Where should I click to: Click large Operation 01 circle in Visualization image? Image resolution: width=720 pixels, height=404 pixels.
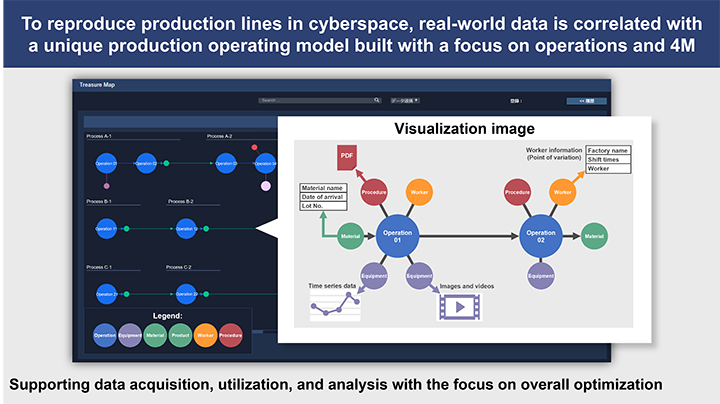(x=398, y=236)
